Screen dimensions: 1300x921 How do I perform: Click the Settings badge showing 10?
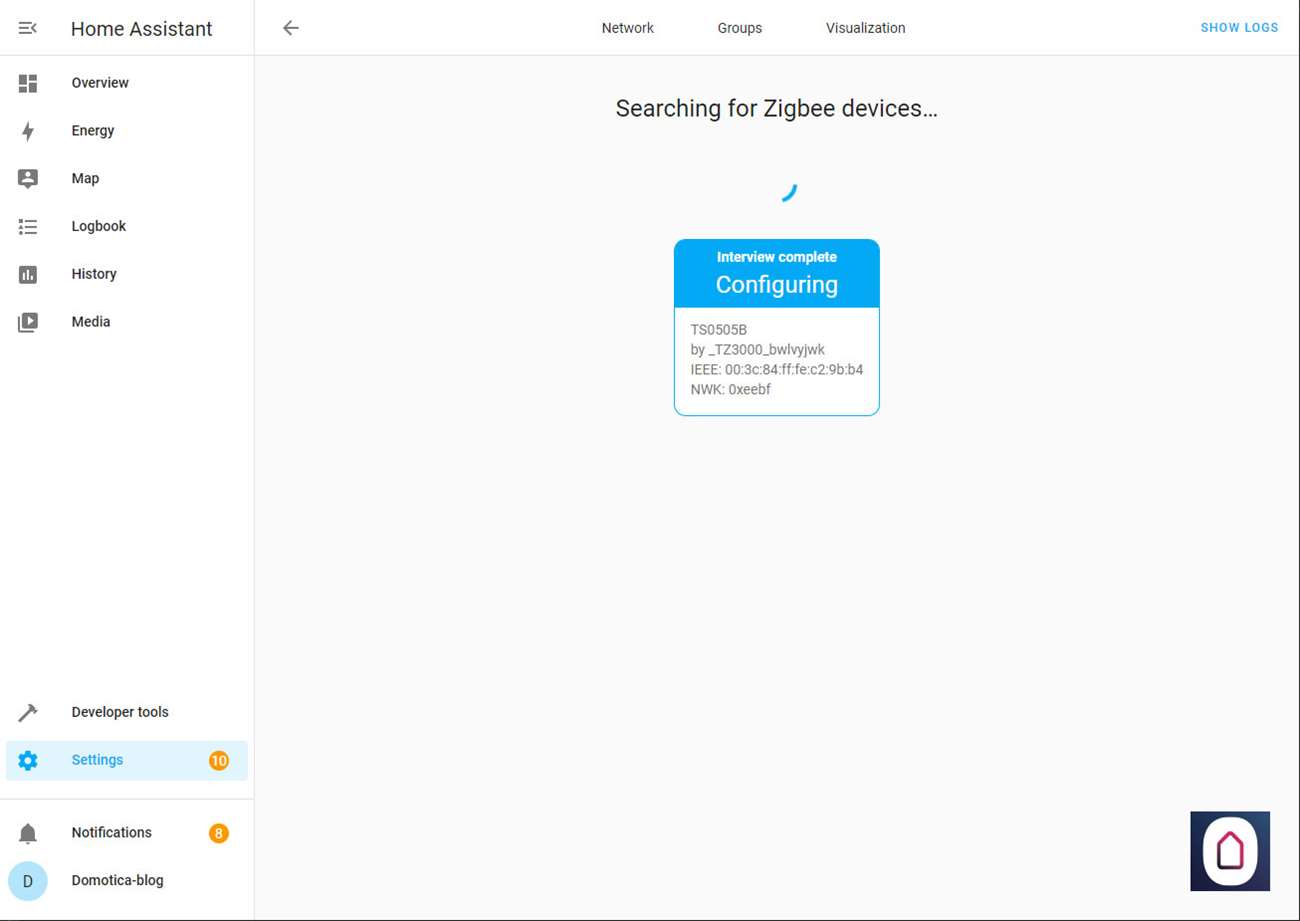[219, 761]
